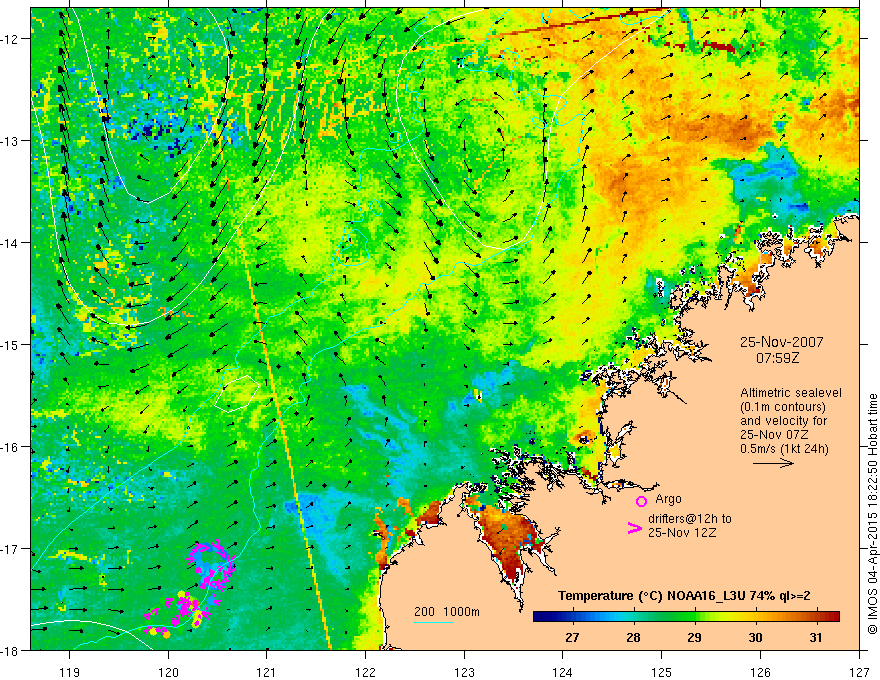Click the '25-Nov 07Z' legend text
The width and height of the screenshot is (880, 680).
click(775, 435)
